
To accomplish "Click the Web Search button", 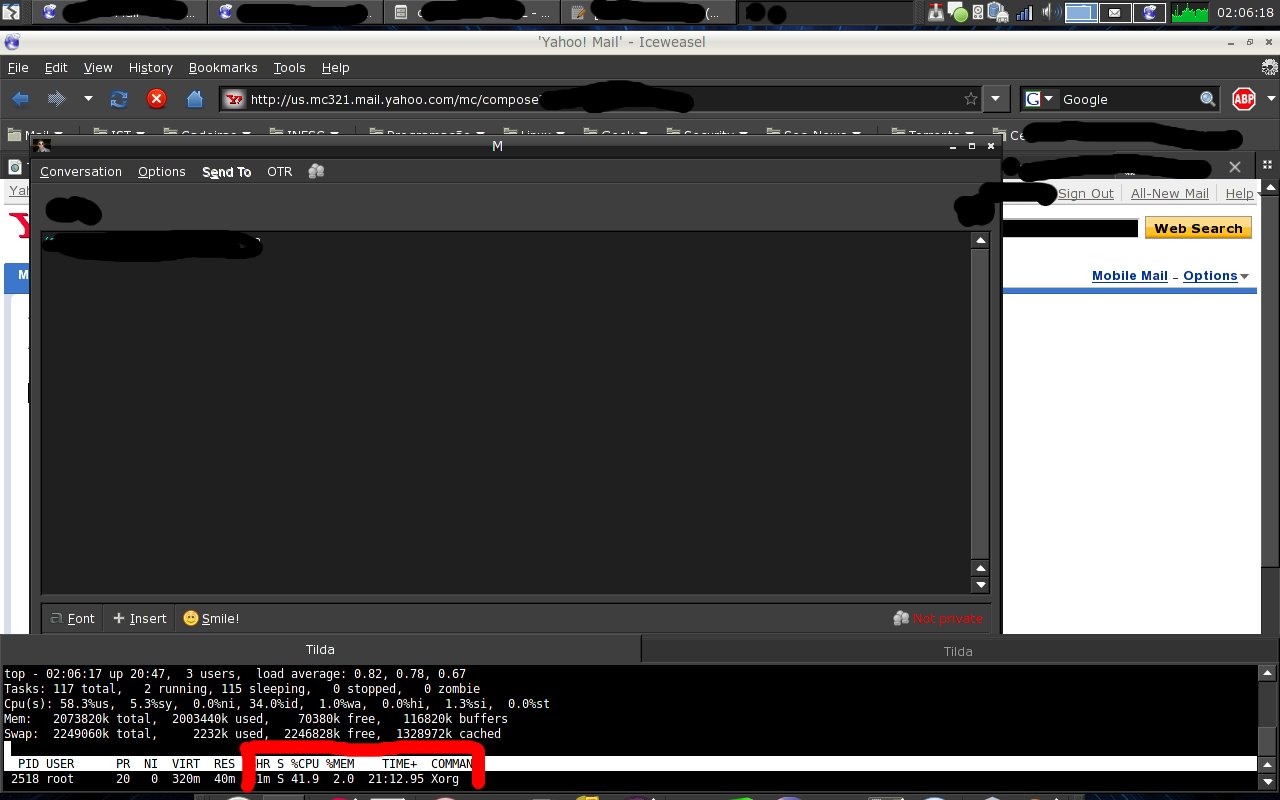I will (1198, 228).
